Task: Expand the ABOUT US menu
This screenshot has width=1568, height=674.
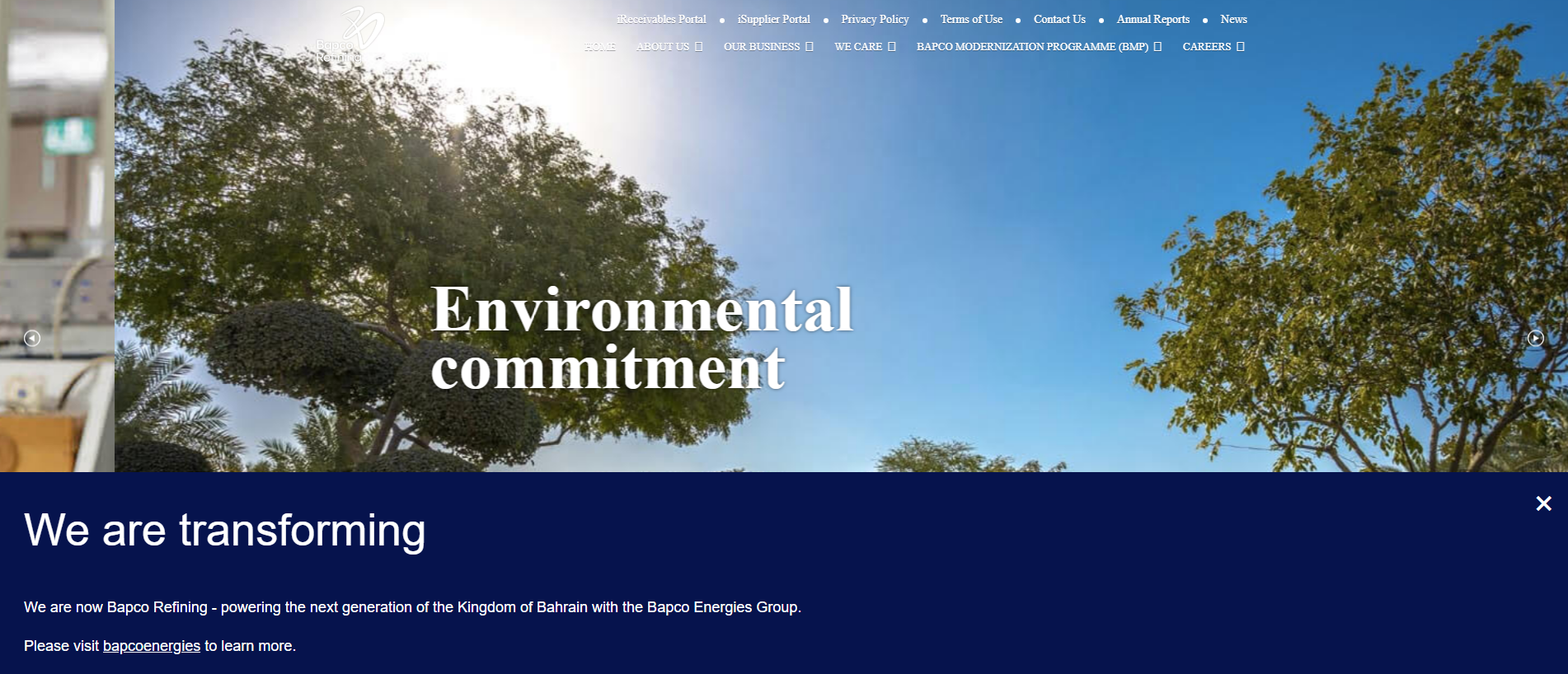Action: coord(669,46)
